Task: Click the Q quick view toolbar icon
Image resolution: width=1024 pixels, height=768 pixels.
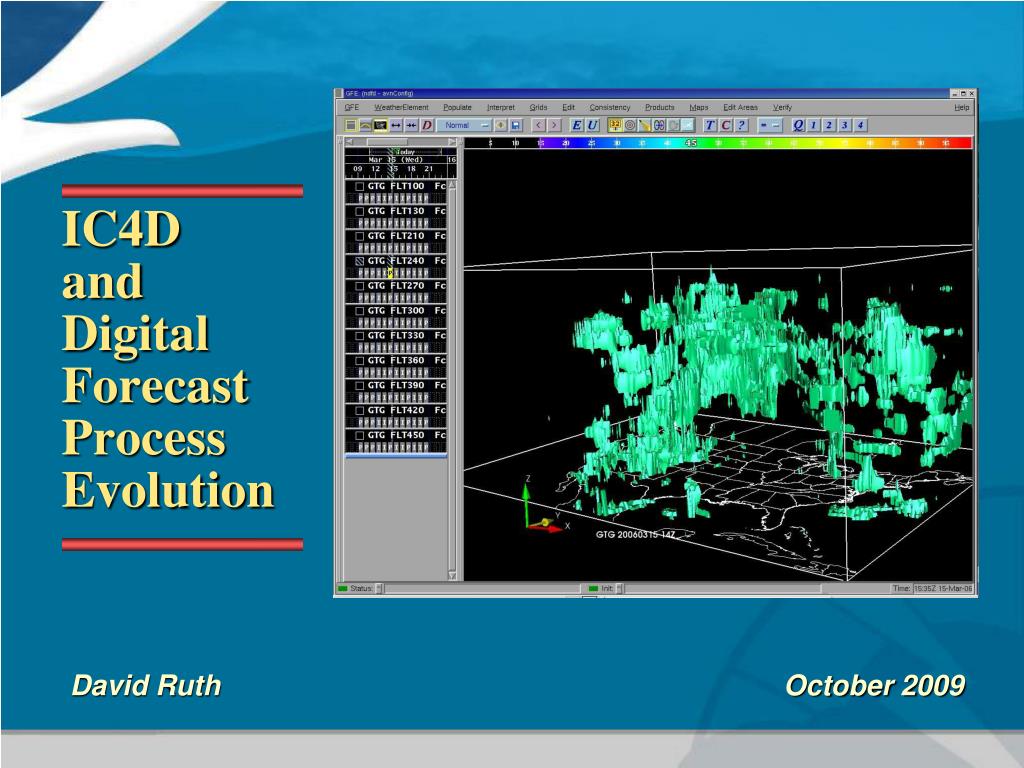Action: [798, 125]
